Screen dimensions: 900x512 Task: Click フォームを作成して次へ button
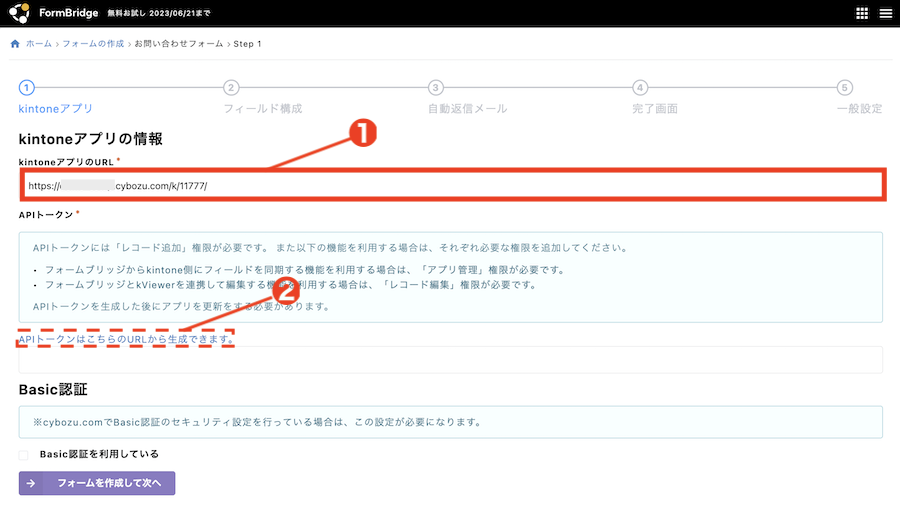coord(97,483)
